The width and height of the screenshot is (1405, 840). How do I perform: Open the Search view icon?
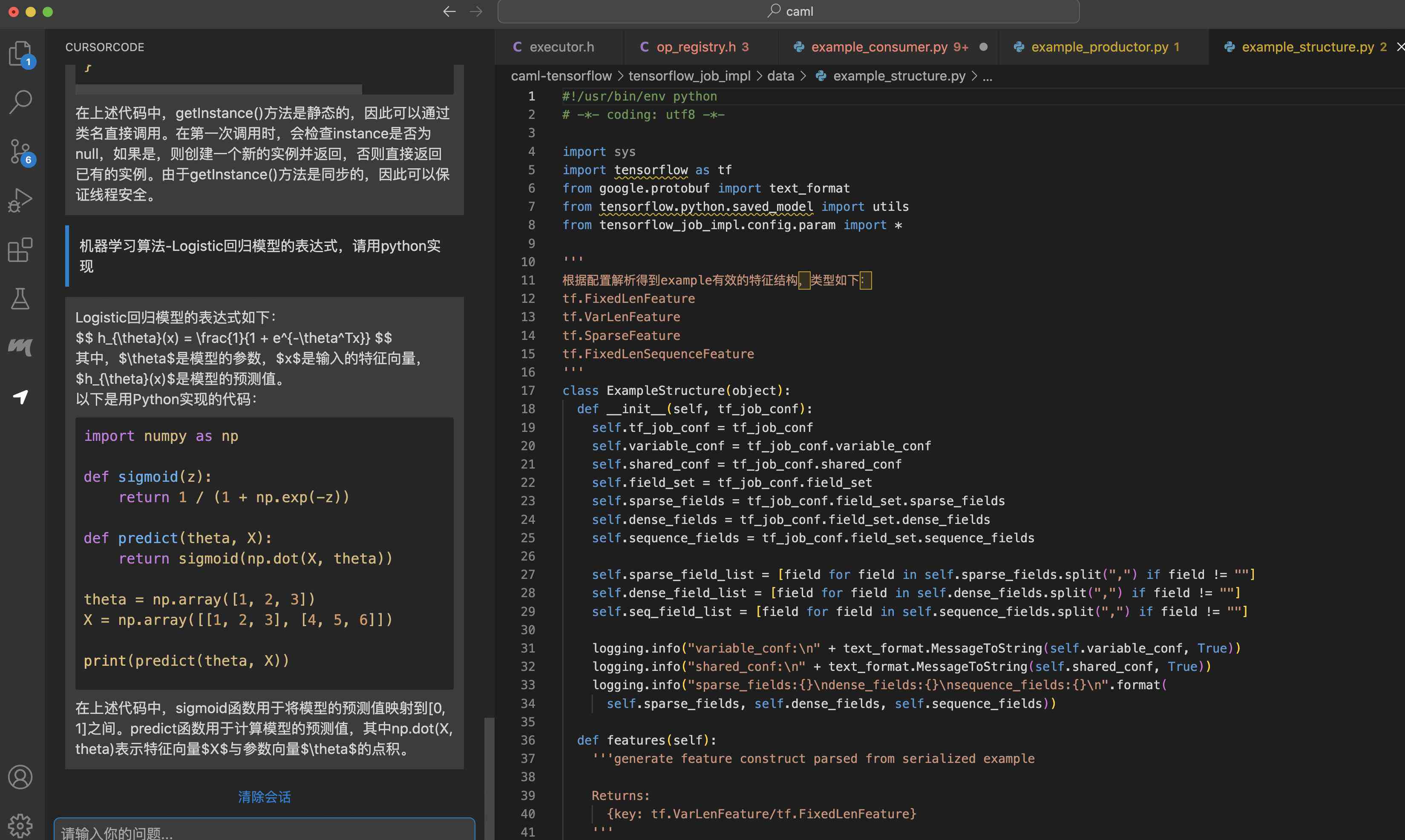click(21, 103)
